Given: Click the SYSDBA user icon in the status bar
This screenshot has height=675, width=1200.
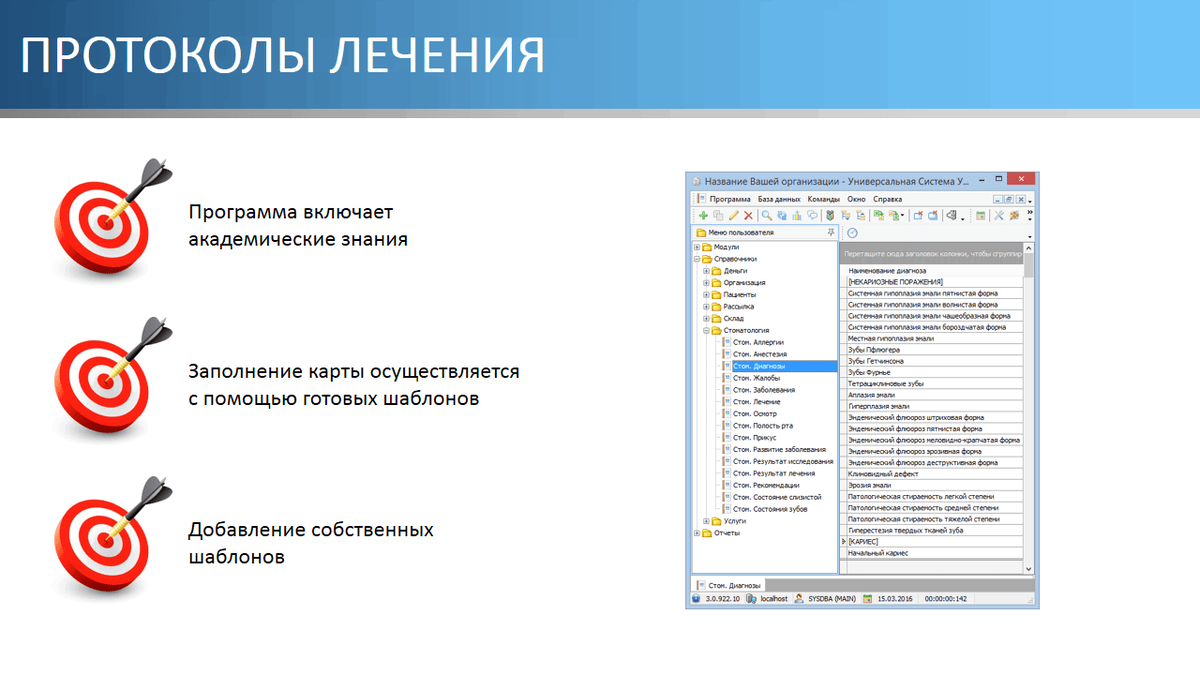Looking at the screenshot, I should click(x=797, y=598).
